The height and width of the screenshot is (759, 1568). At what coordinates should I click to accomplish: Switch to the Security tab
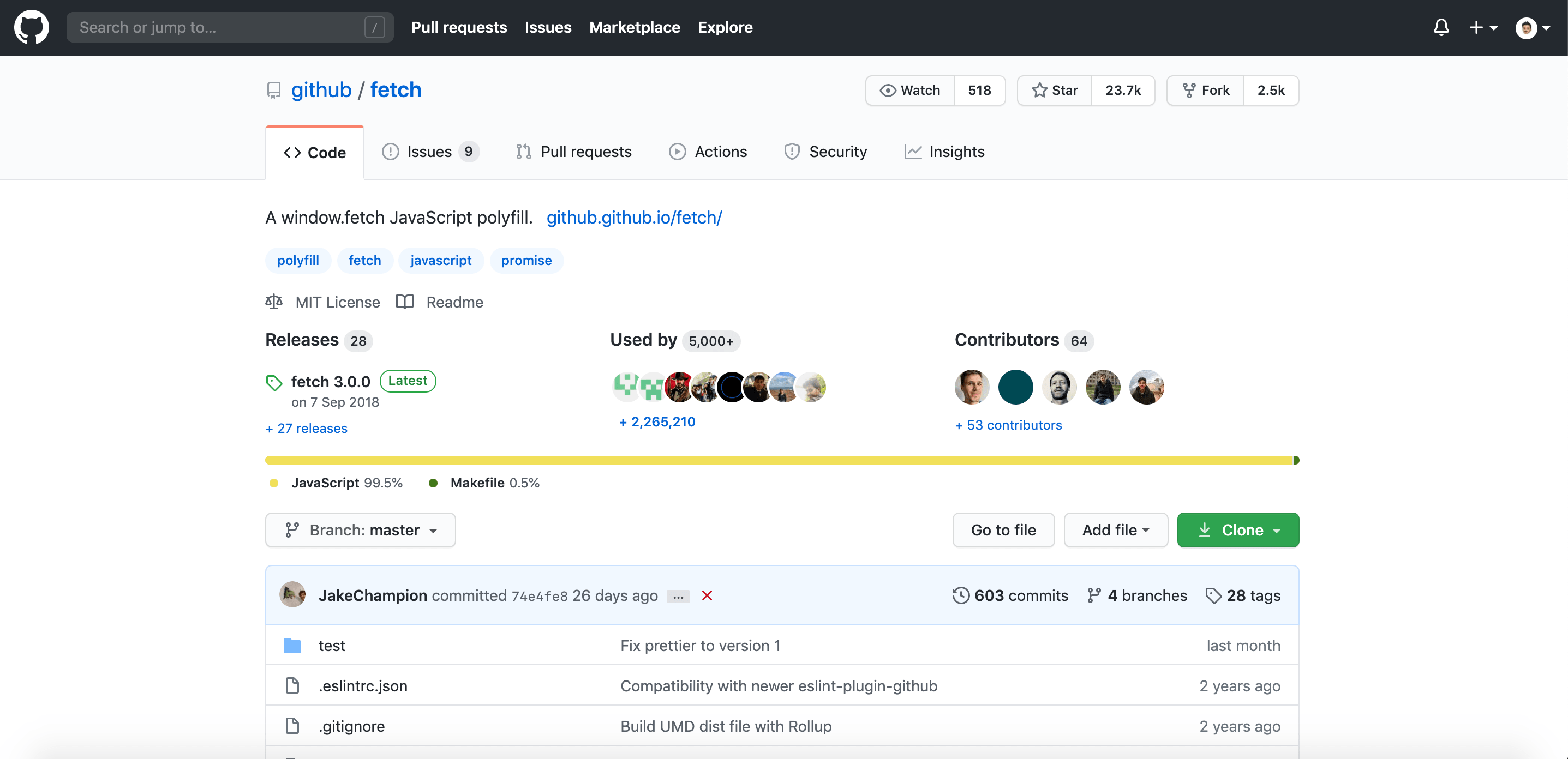838,152
